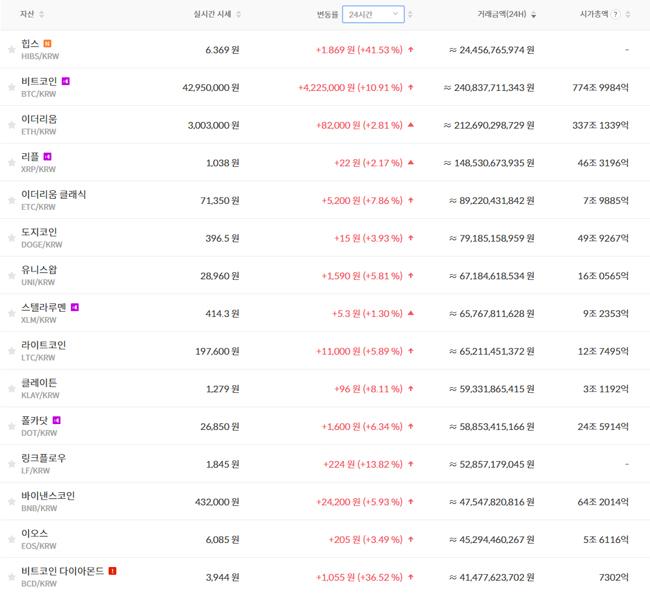
Task: Open the 도지코인 asset name link
Action: click(x=39, y=232)
